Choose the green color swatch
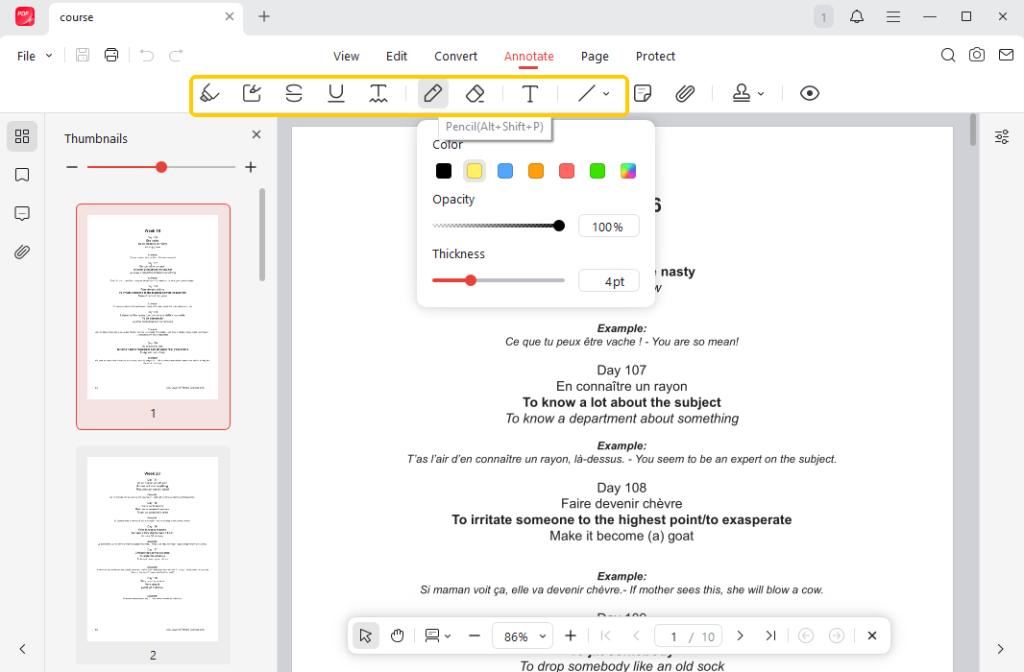Screen dimensions: 1024x672 [x=598, y=171]
